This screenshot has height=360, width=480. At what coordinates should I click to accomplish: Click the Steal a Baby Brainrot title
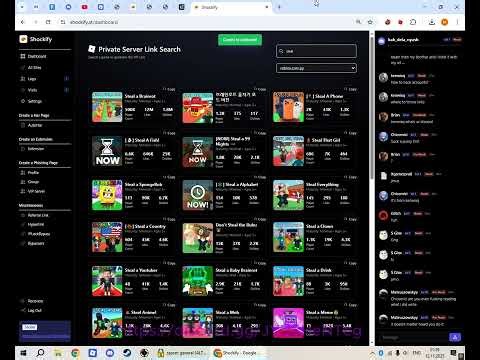pos(236,270)
